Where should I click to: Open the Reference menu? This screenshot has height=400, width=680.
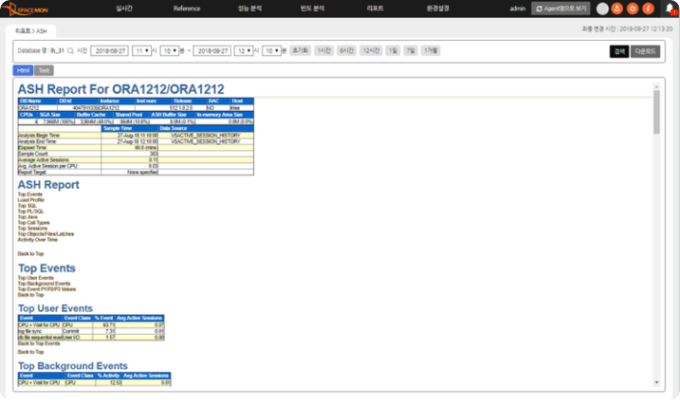coord(186,8)
